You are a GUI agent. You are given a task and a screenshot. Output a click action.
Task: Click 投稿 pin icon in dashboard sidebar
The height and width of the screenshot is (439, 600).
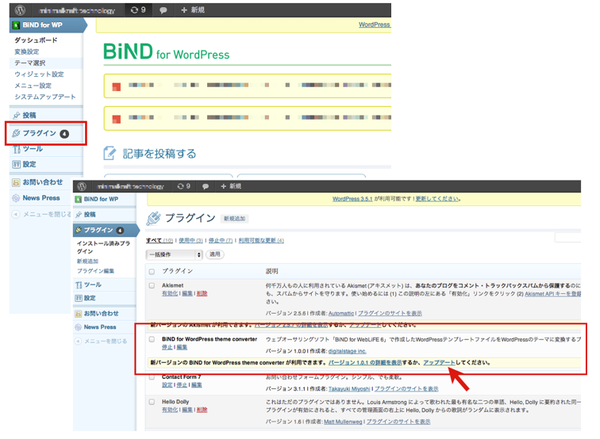pos(16,115)
